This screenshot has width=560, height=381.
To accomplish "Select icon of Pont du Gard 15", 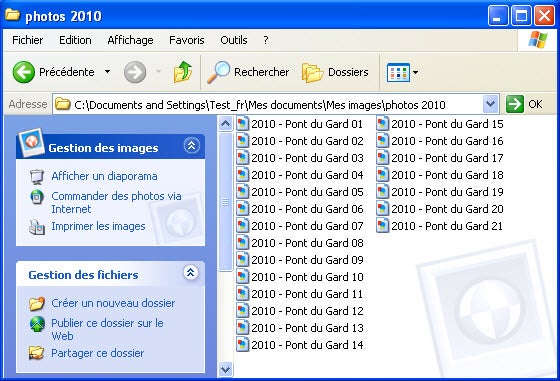I will tap(382, 124).
